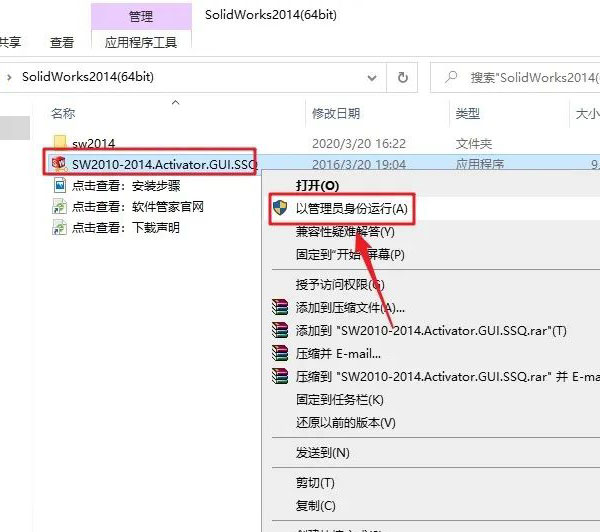Choose 添加到压缩文件(A)... entry
The width and height of the screenshot is (600, 532).
coord(350,307)
